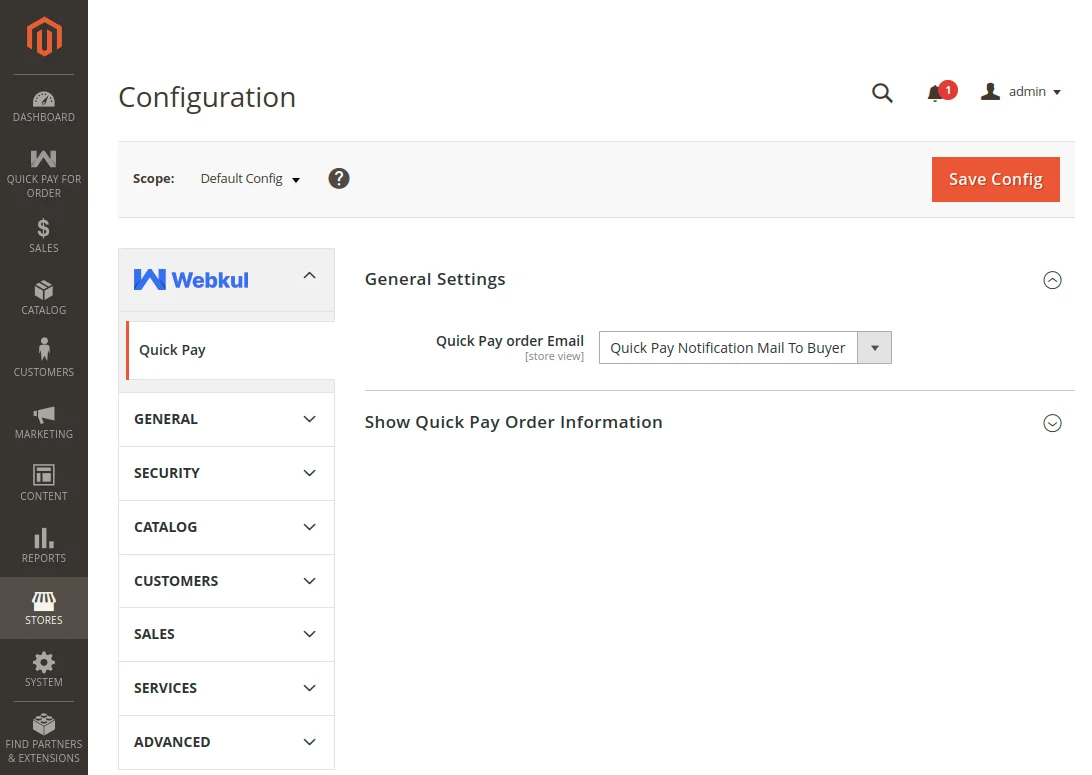The width and height of the screenshot is (1092, 775).
Task: Select the Quick Pay tab item
Action: pos(173,350)
